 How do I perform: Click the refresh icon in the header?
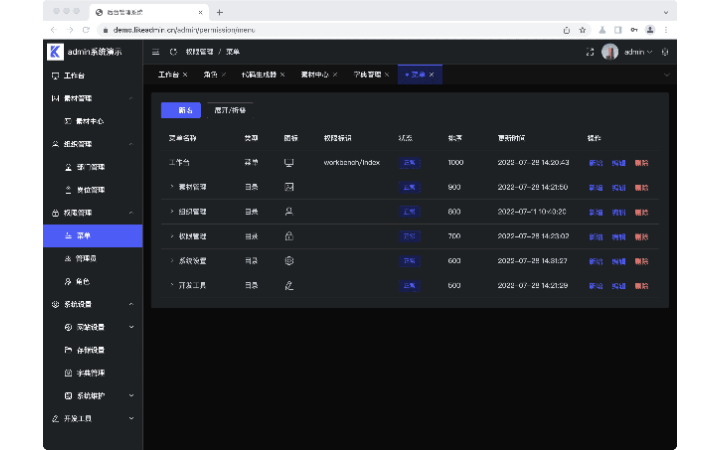tap(172, 51)
